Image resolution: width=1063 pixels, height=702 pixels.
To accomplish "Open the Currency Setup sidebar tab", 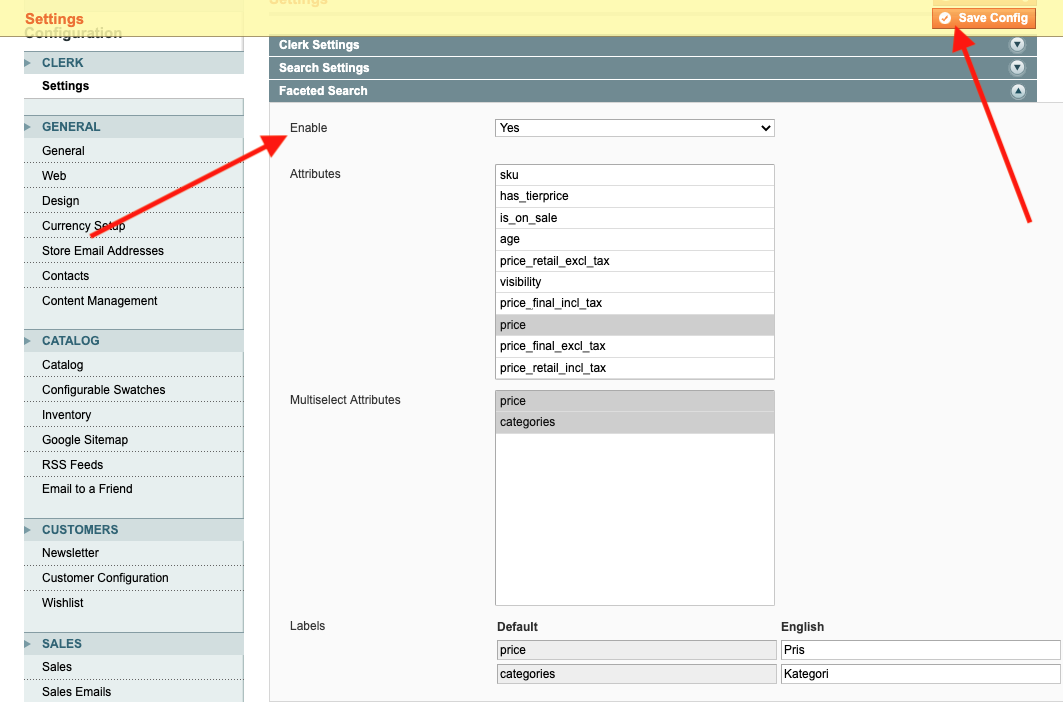I will (83, 226).
